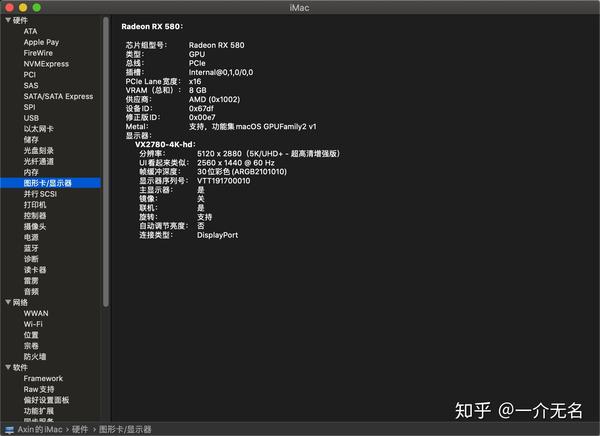
Task: Open the 摄像头 entry
Action: coord(35,226)
